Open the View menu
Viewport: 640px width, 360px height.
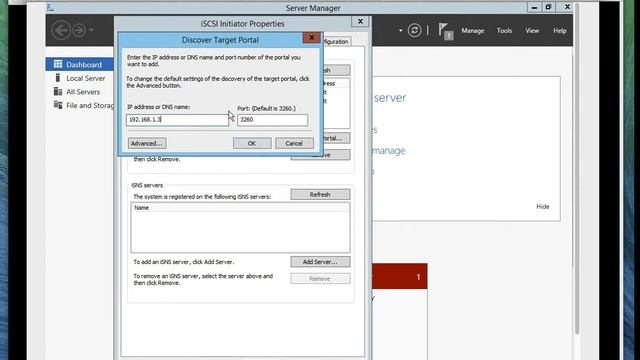[x=532, y=31]
